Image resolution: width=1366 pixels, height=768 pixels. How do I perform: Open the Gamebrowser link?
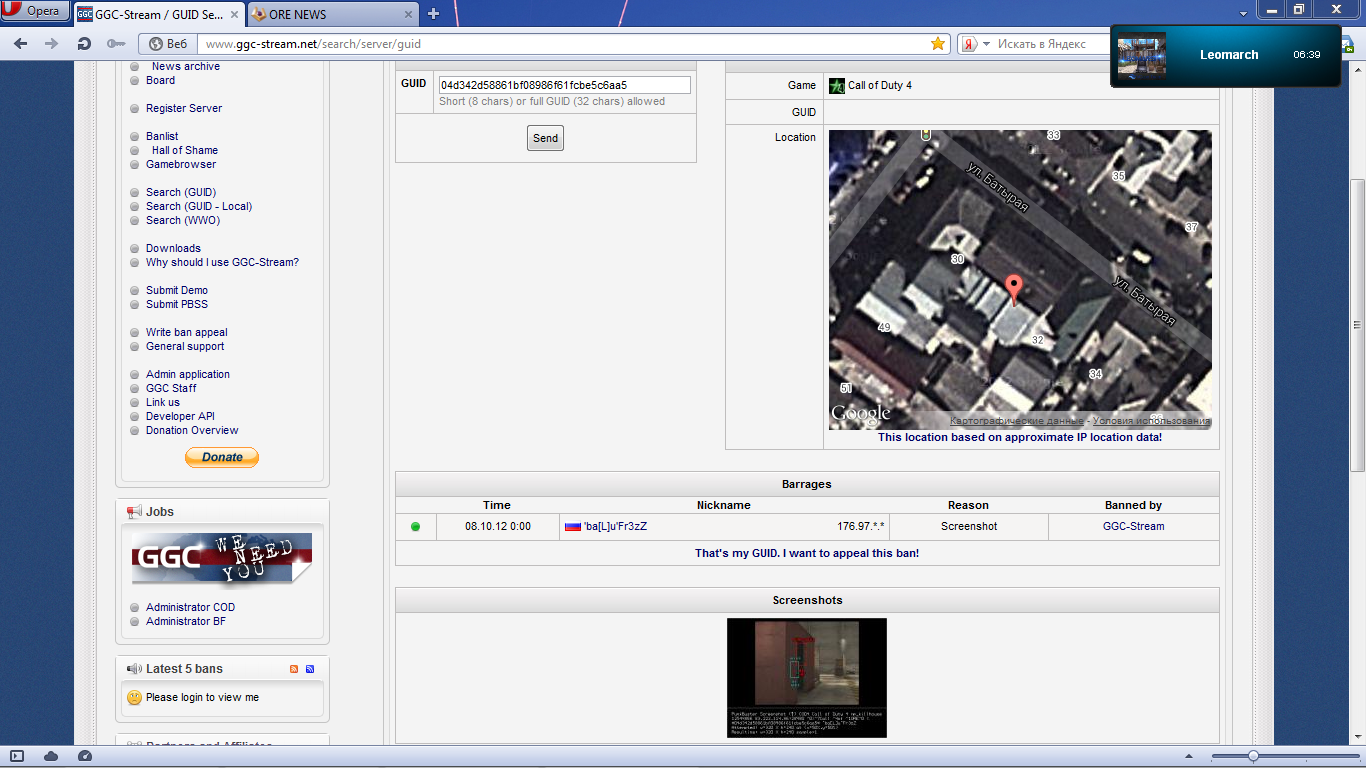click(x=181, y=164)
